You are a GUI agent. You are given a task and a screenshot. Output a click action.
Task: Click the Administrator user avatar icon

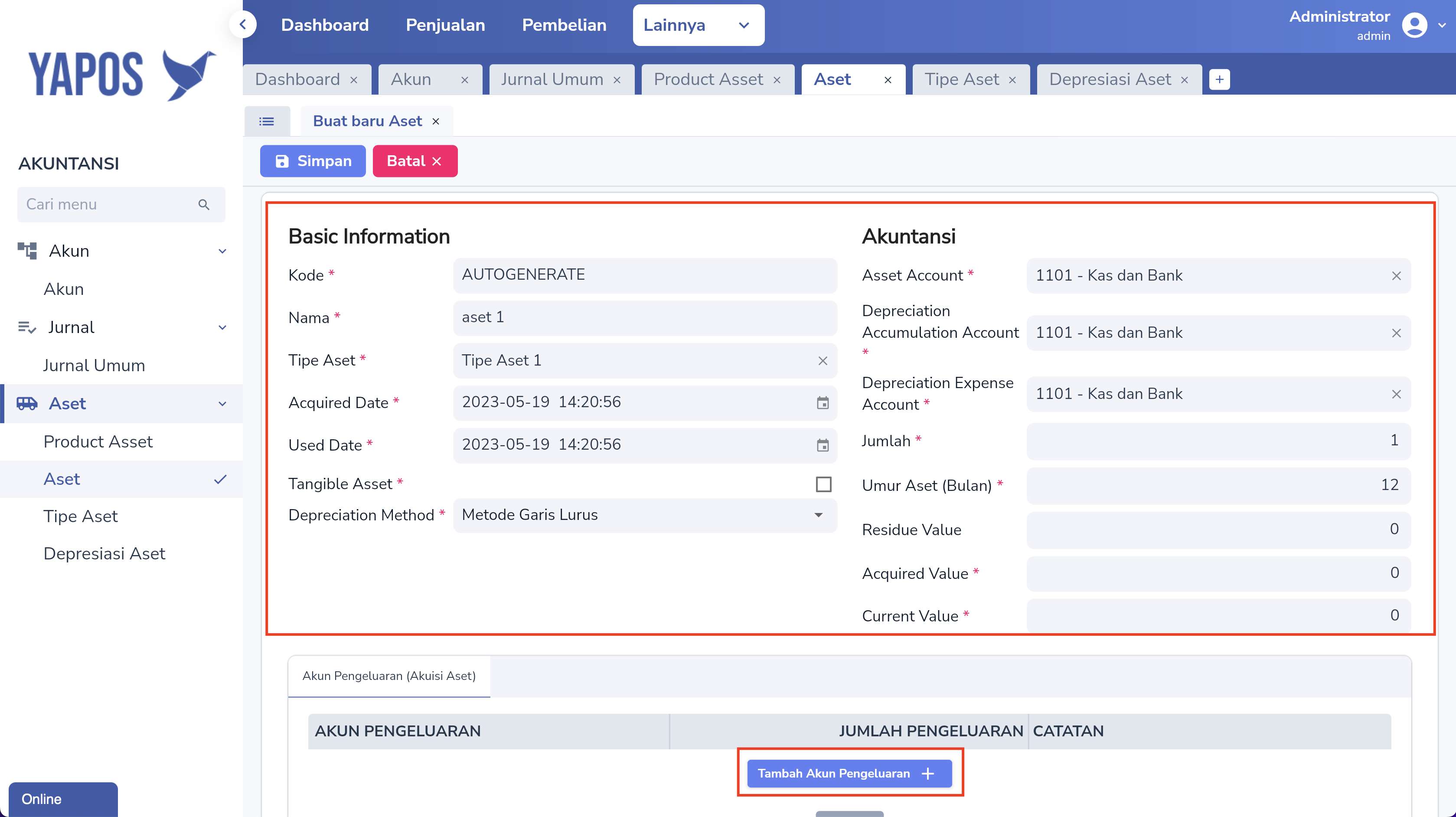point(1414,26)
